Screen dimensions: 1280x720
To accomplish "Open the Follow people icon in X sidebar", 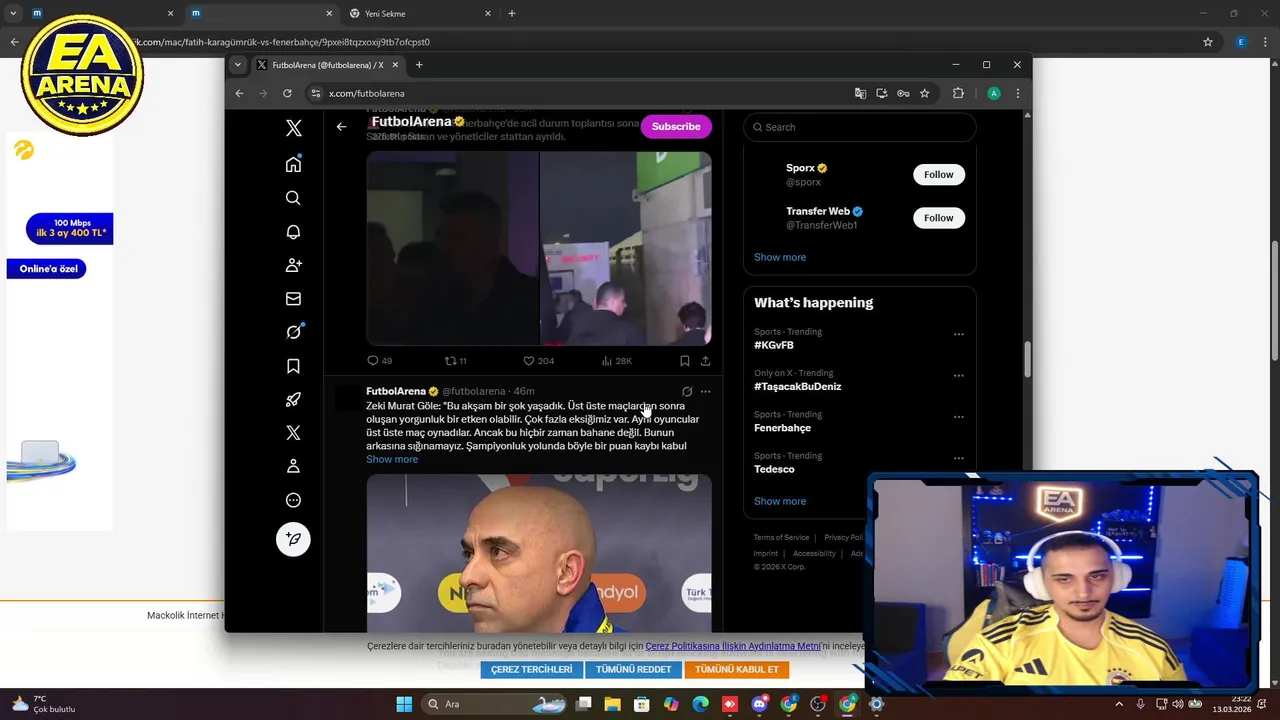I will pyautogui.click(x=293, y=265).
